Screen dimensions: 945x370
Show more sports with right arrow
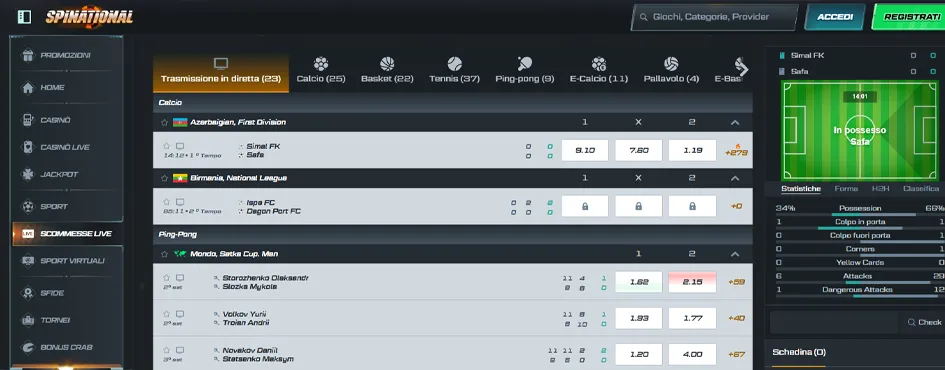pos(743,69)
